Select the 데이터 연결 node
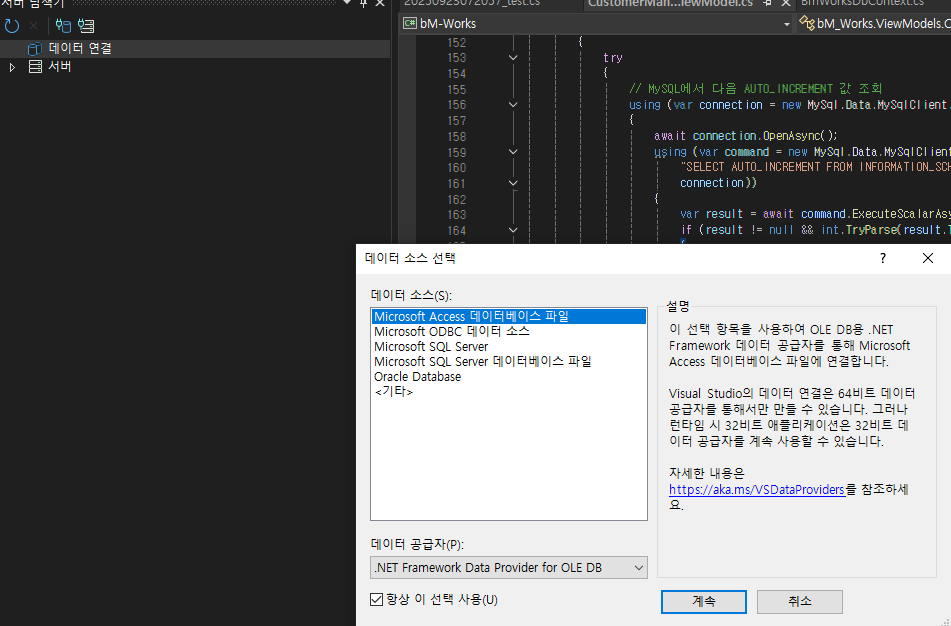This screenshot has width=951, height=626. pos(80,49)
